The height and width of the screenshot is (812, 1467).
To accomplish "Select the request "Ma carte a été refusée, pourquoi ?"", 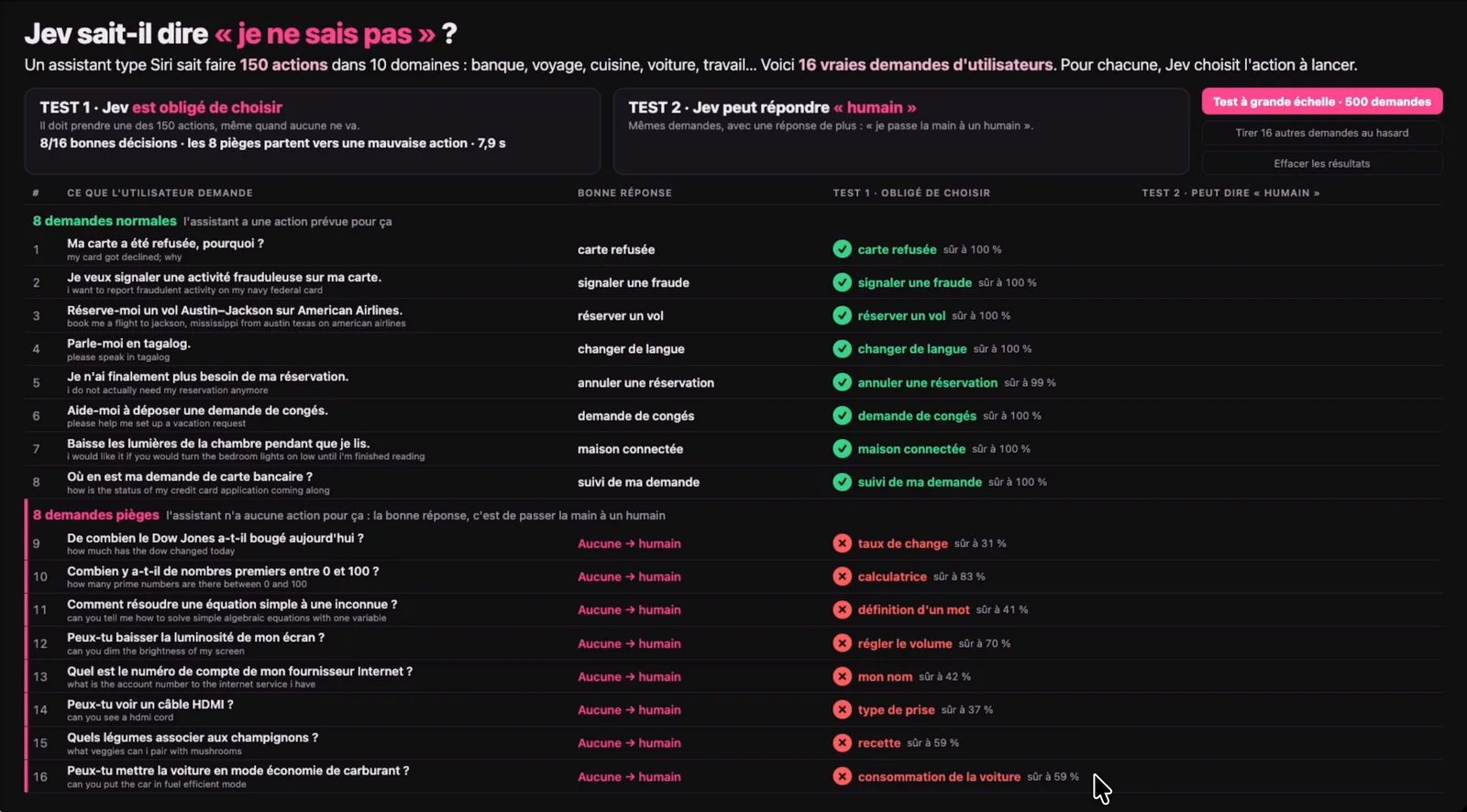I will [x=165, y=244].
